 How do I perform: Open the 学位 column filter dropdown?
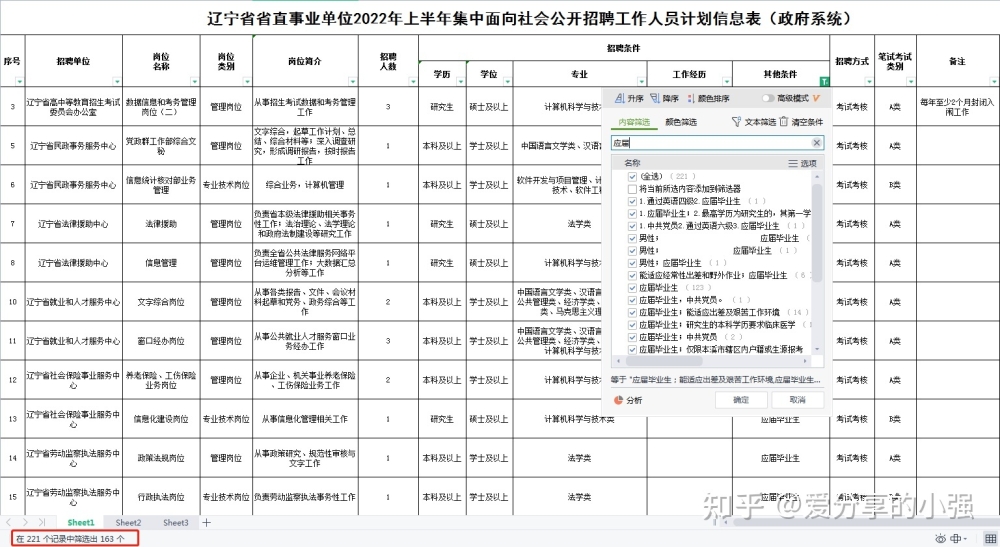[x=507, y=82]
